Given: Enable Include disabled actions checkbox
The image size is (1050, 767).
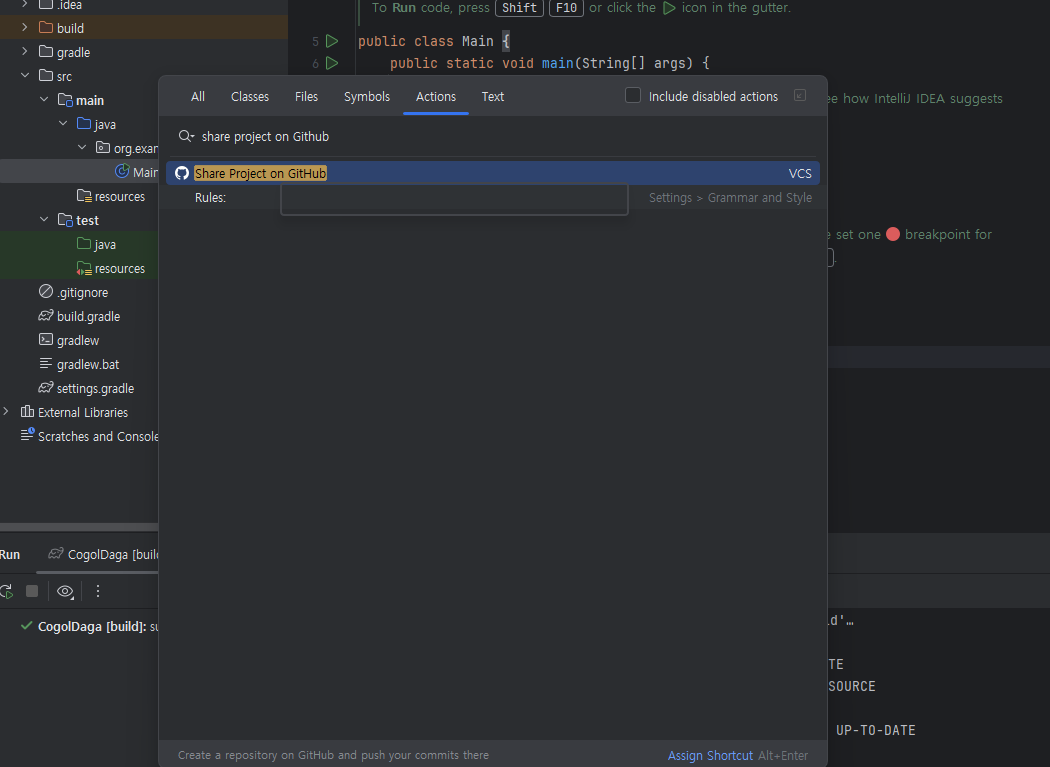Looking at the screenshot, I should pos(633,96).
